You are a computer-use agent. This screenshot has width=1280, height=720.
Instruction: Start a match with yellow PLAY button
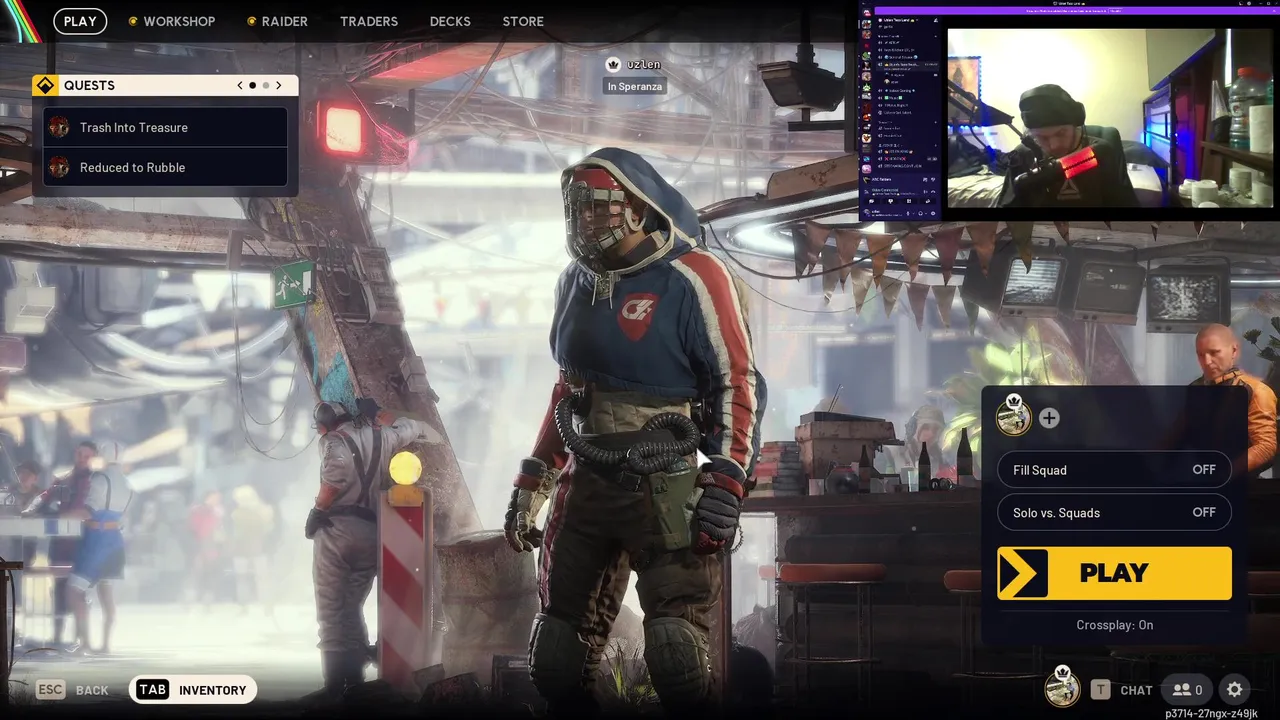1114,573
